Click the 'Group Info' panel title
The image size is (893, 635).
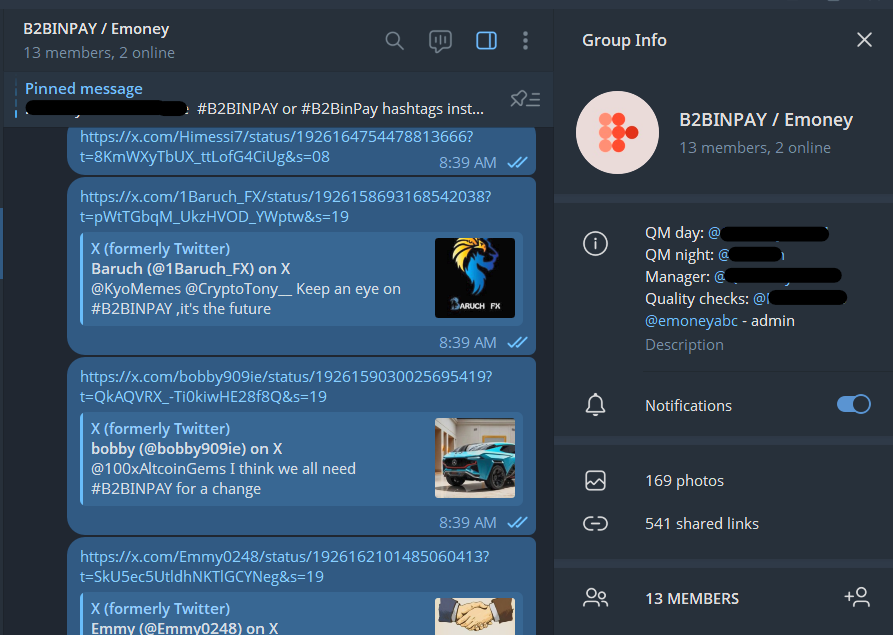pyautogui.click(x=624, y=40)
